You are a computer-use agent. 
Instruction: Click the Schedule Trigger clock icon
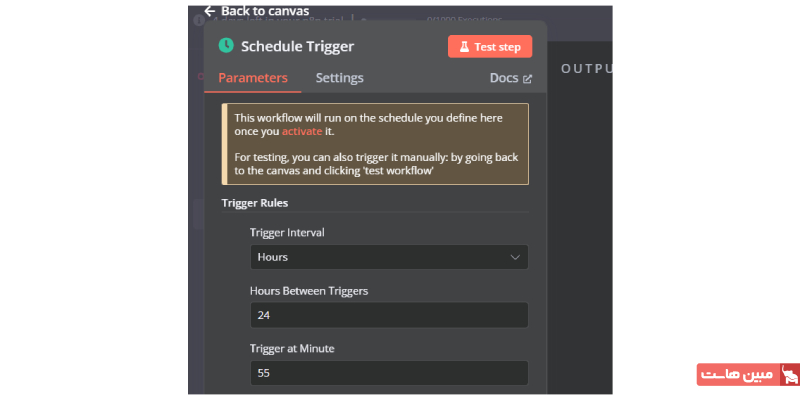click(x=226, y=46)
